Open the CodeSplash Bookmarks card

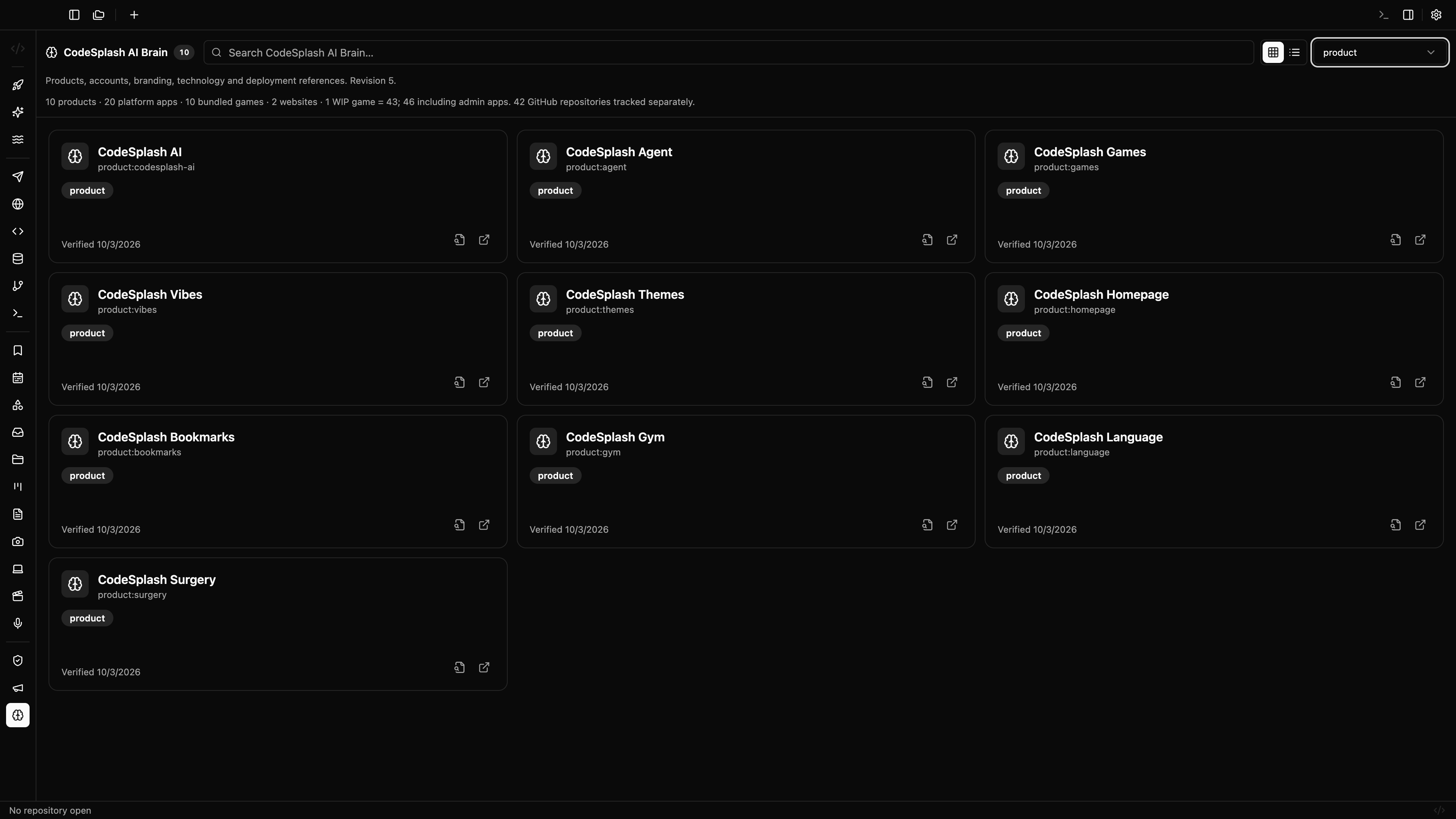click(x=278, y=482)
